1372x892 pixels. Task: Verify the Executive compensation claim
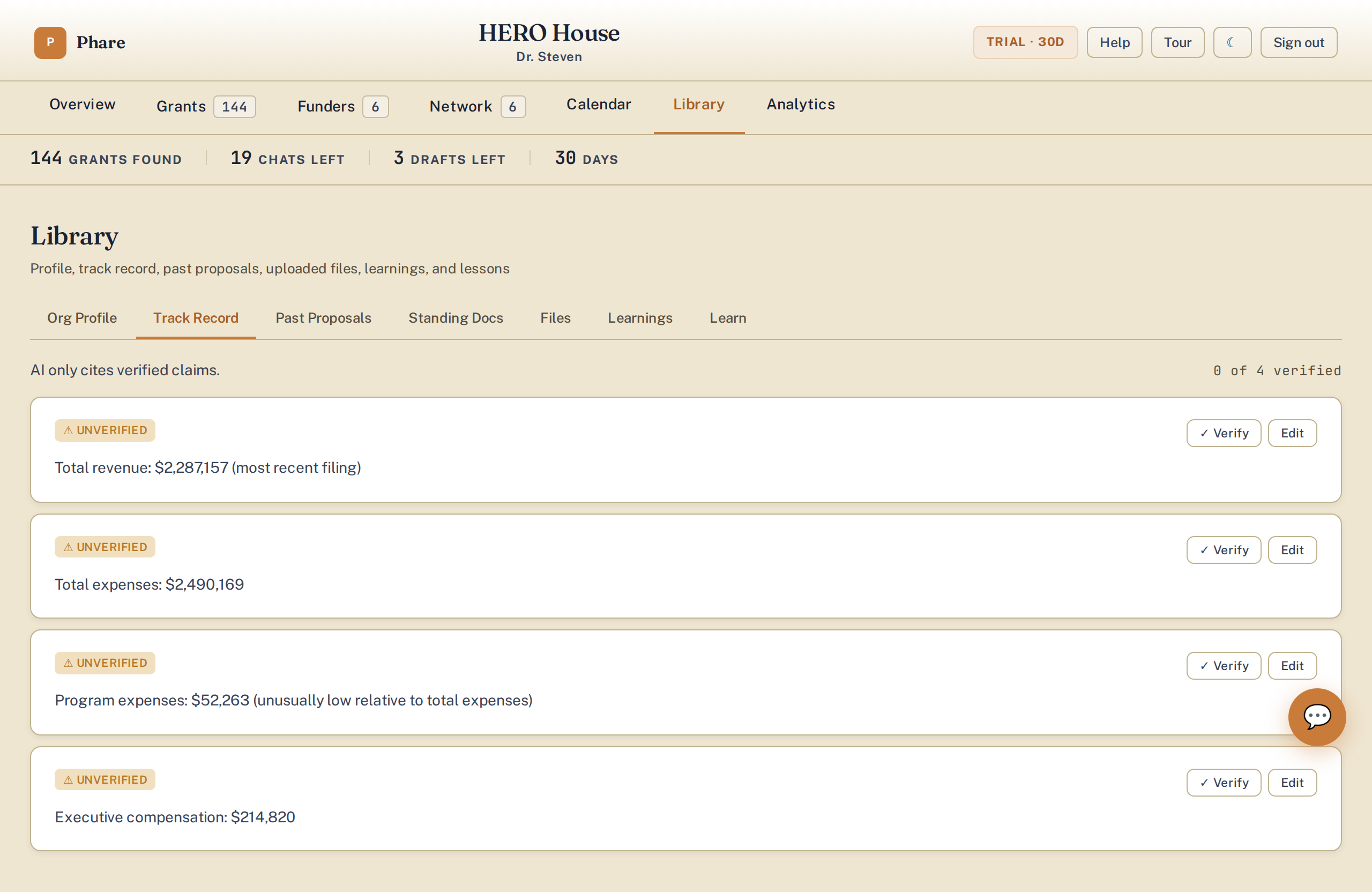(x=1224, y=783)
